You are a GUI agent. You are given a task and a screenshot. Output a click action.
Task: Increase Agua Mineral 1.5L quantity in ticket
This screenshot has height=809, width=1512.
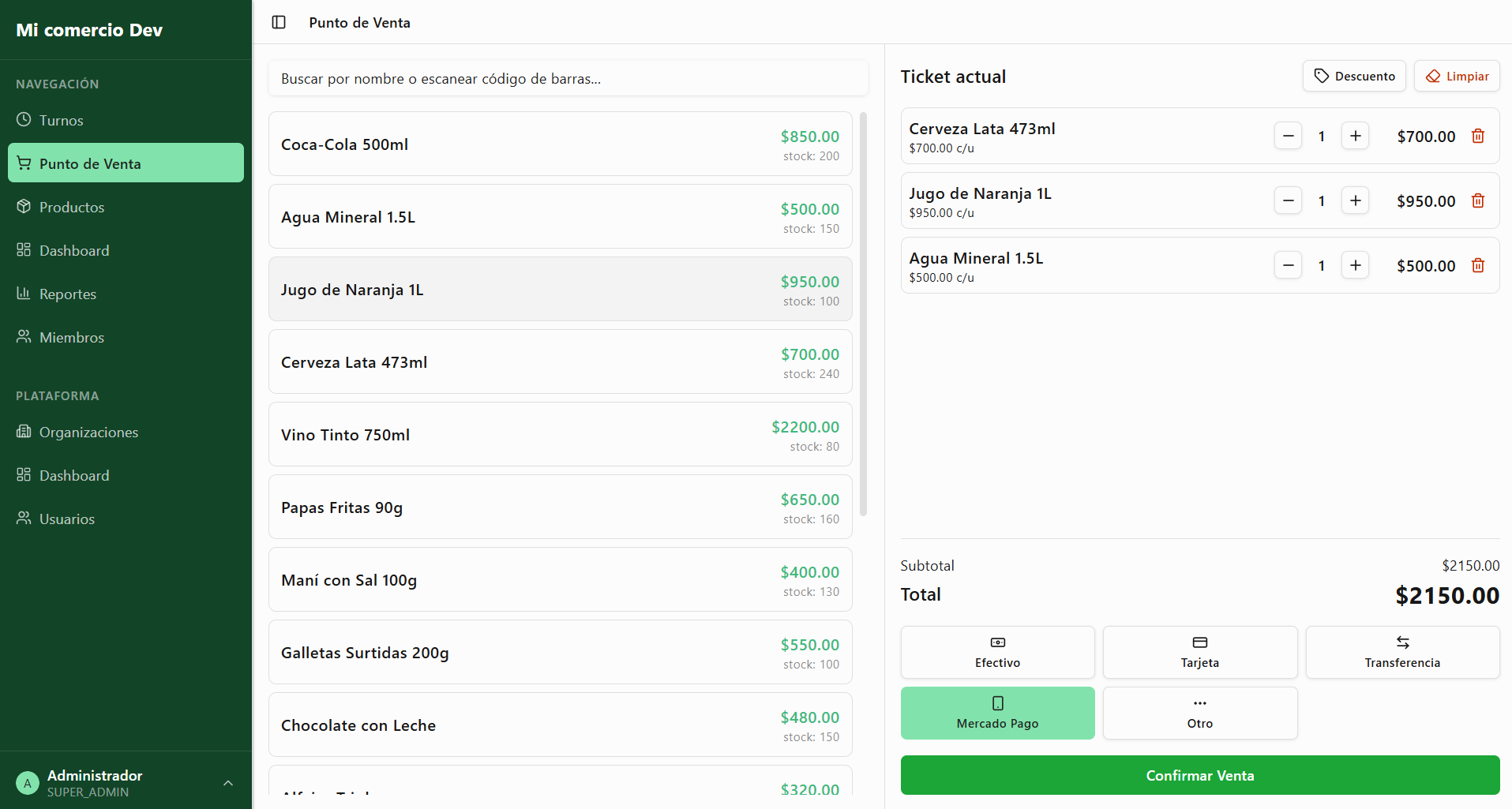click(1356, 265)
